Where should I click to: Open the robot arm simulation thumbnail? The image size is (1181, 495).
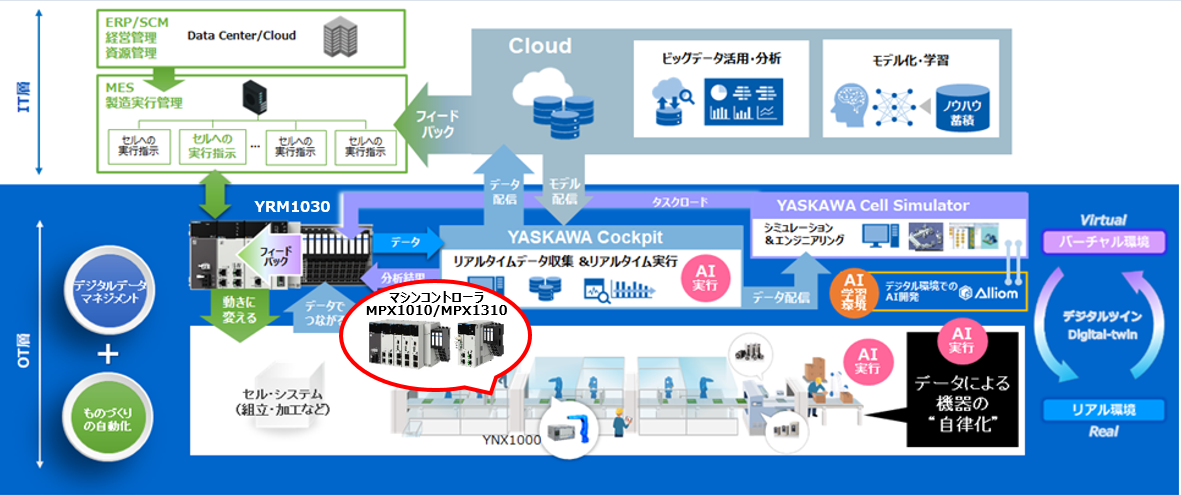point(924,235)
